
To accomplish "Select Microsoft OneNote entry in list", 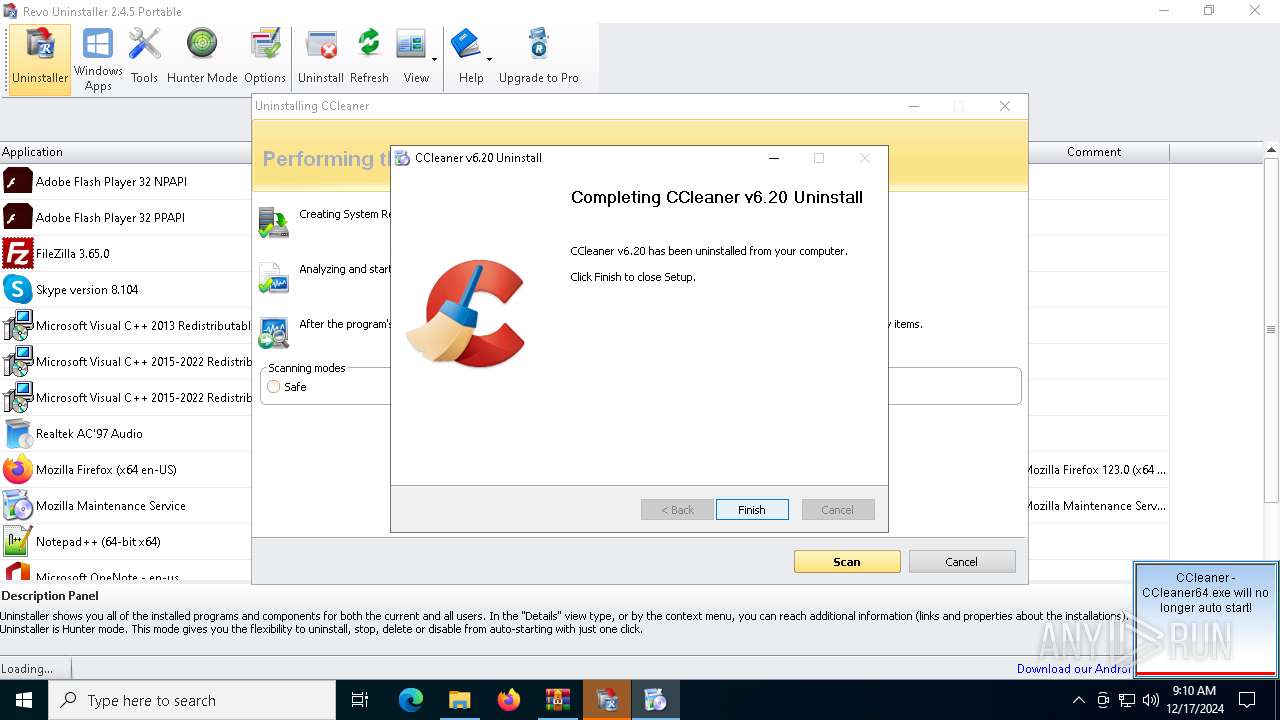I will (126, 573).
